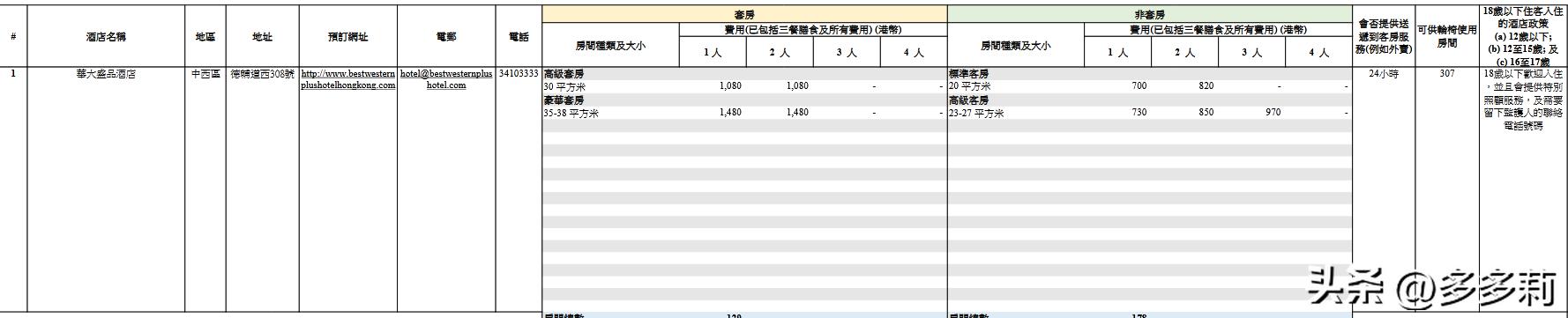Screen dimensions: 1568x318
Task: Click the row number 1 cell
Action: (x=13, y=74)
